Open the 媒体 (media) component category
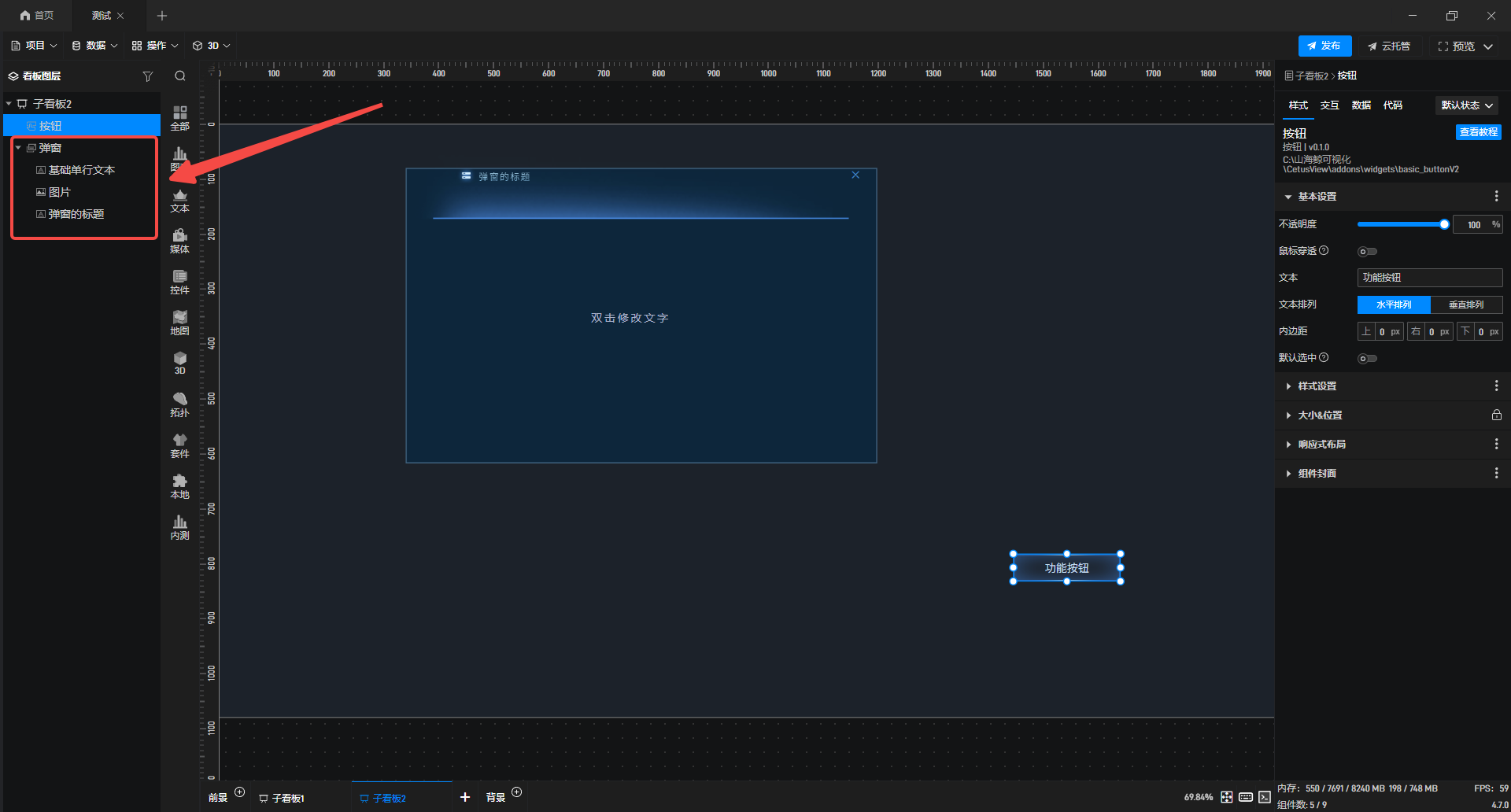This screenshot has height=812, width=1511. click(x=179, y=241)
